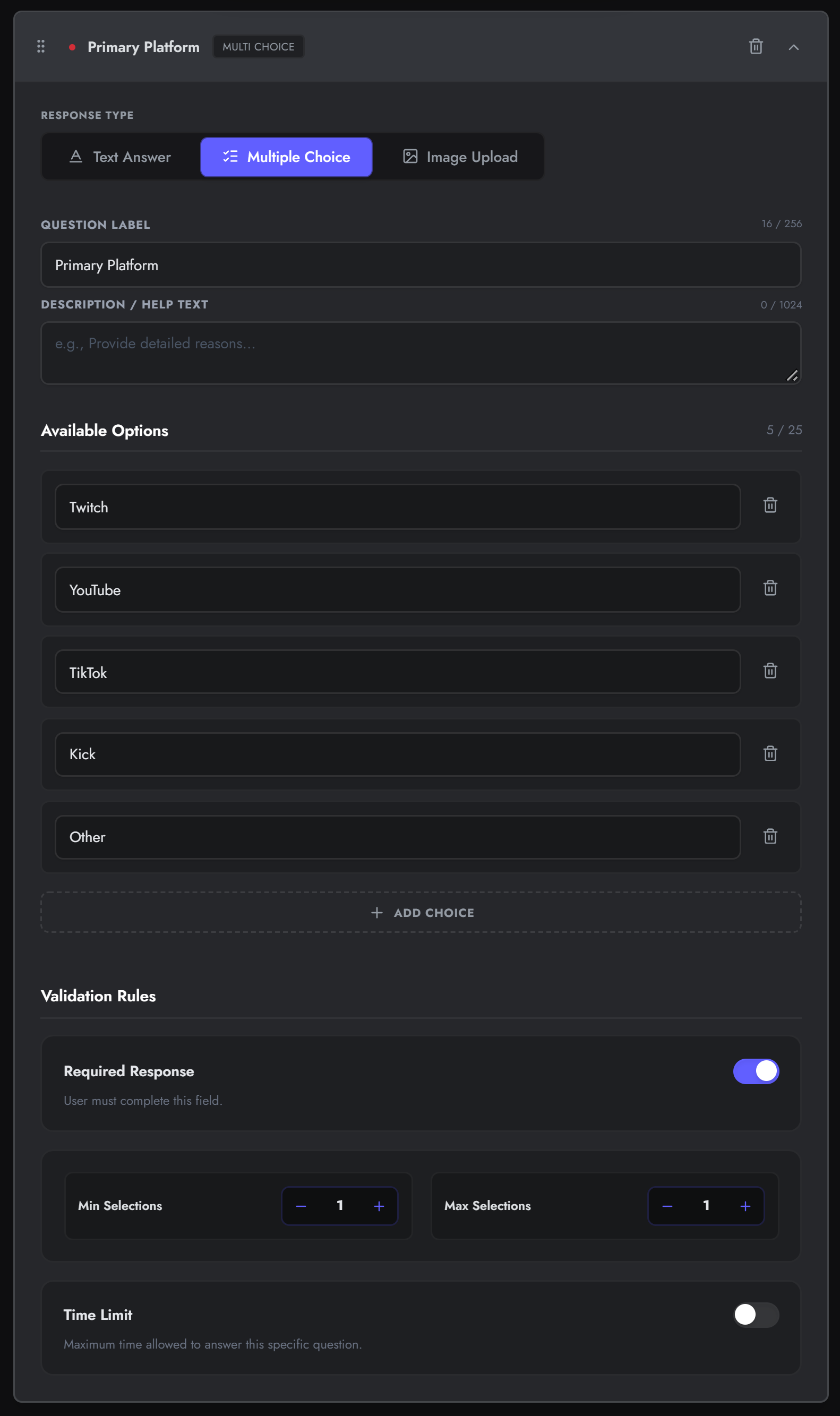The width and height of the screenshot is (840, 1416).
Task: Click the 5 / 25 options counter
Action: click(x=784, y=430)
